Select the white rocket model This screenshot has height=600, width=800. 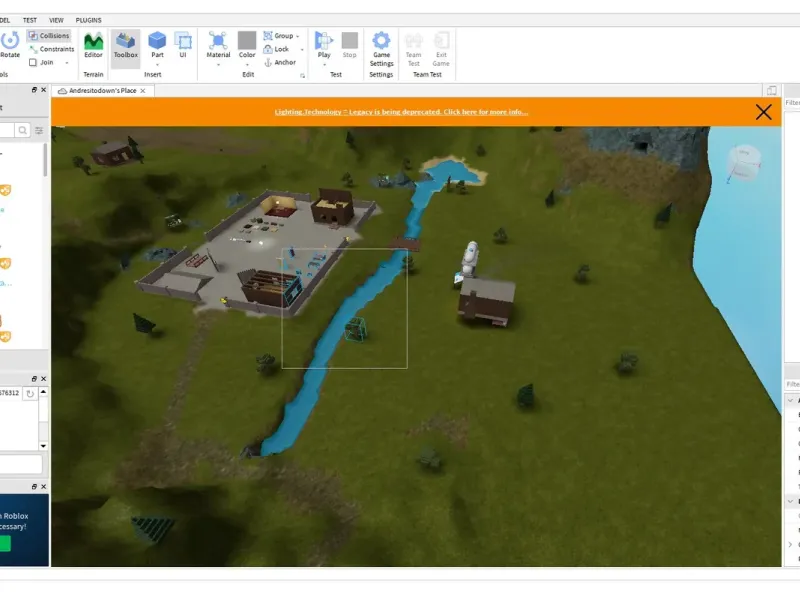[x=469, y=260]
